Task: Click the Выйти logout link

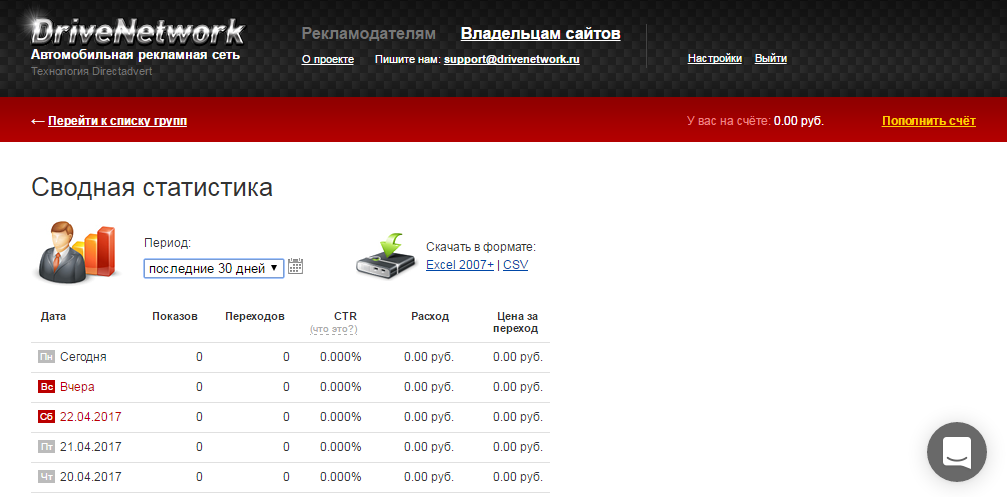Action: pyautogui.click(x=771, y=58)
